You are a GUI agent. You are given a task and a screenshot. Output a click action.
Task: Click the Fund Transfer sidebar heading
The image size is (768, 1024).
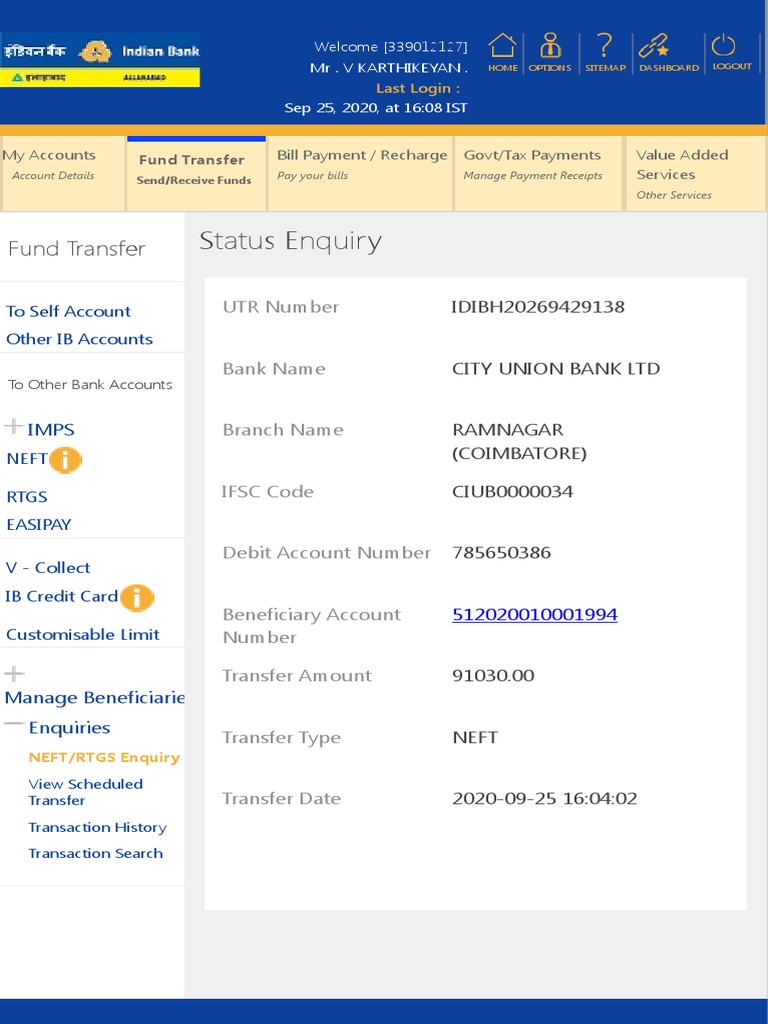(77, 249)
